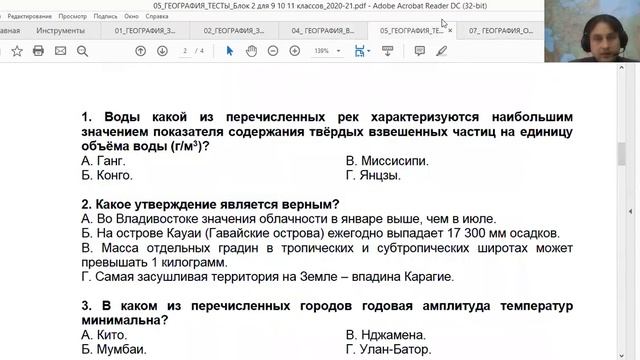
Task: Add a comment with the speech bubble icon
Action: click(x=420, y=51)
